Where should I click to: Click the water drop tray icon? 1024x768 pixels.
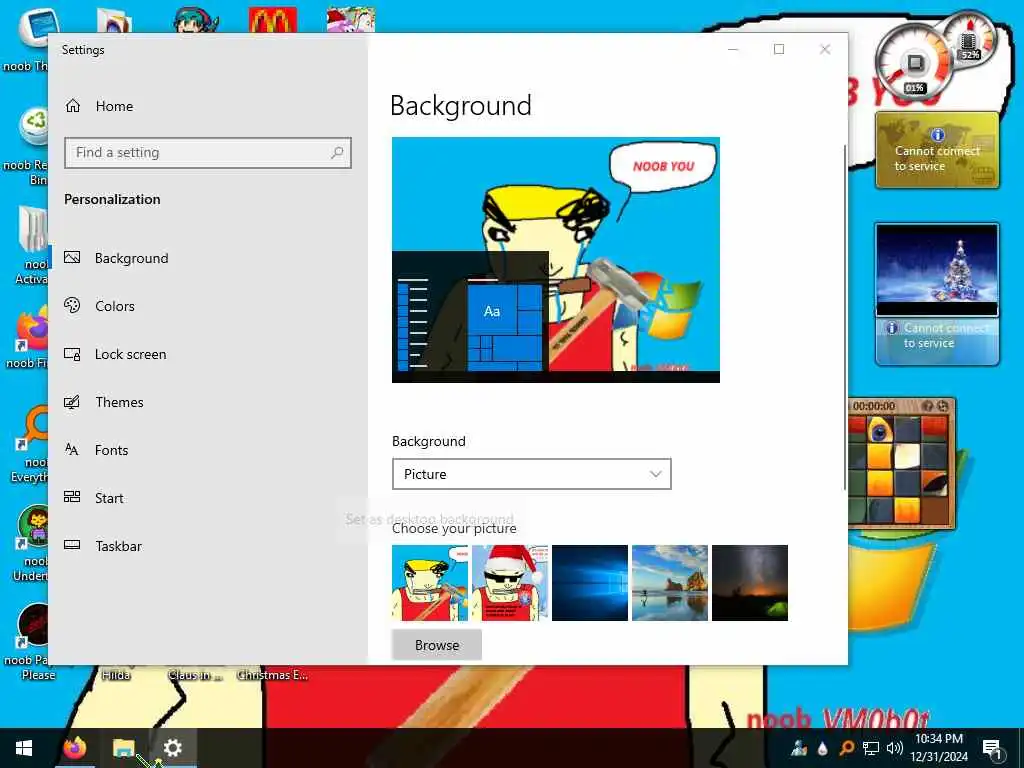(x=823, y=748)
